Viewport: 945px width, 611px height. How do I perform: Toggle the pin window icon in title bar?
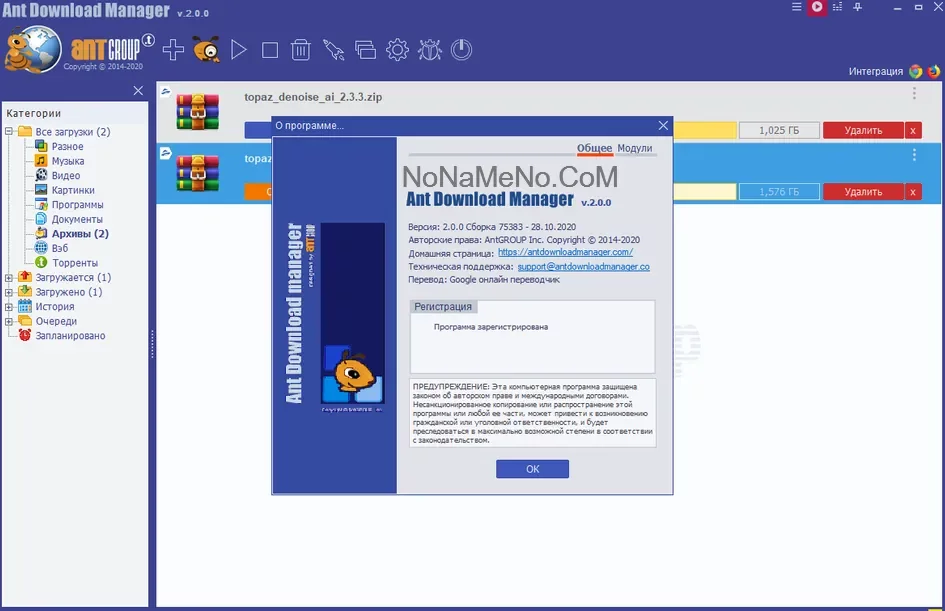pyautogui.click(x=858, y=7)
